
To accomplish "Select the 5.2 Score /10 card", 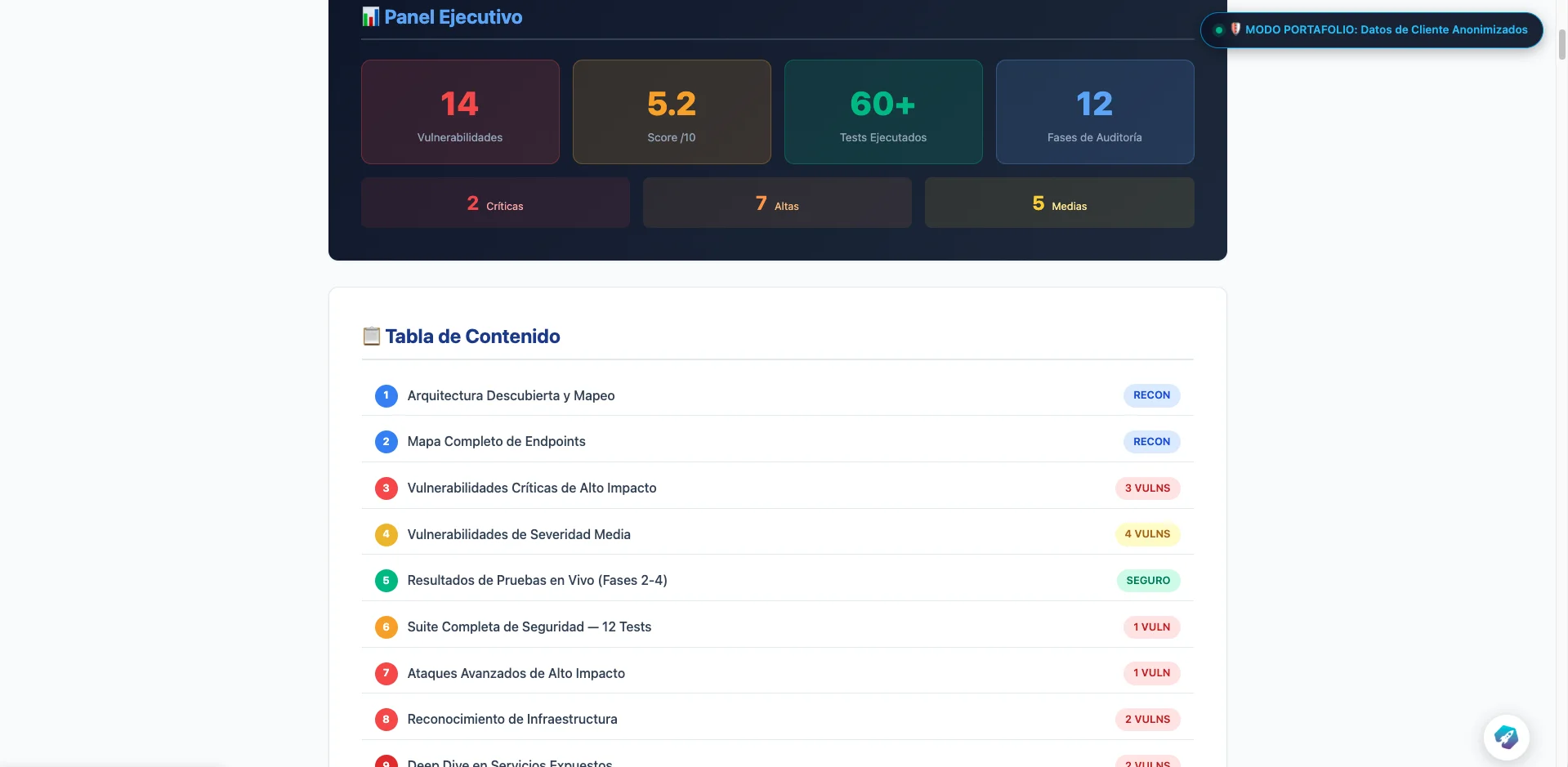I will tap(672, 112).
